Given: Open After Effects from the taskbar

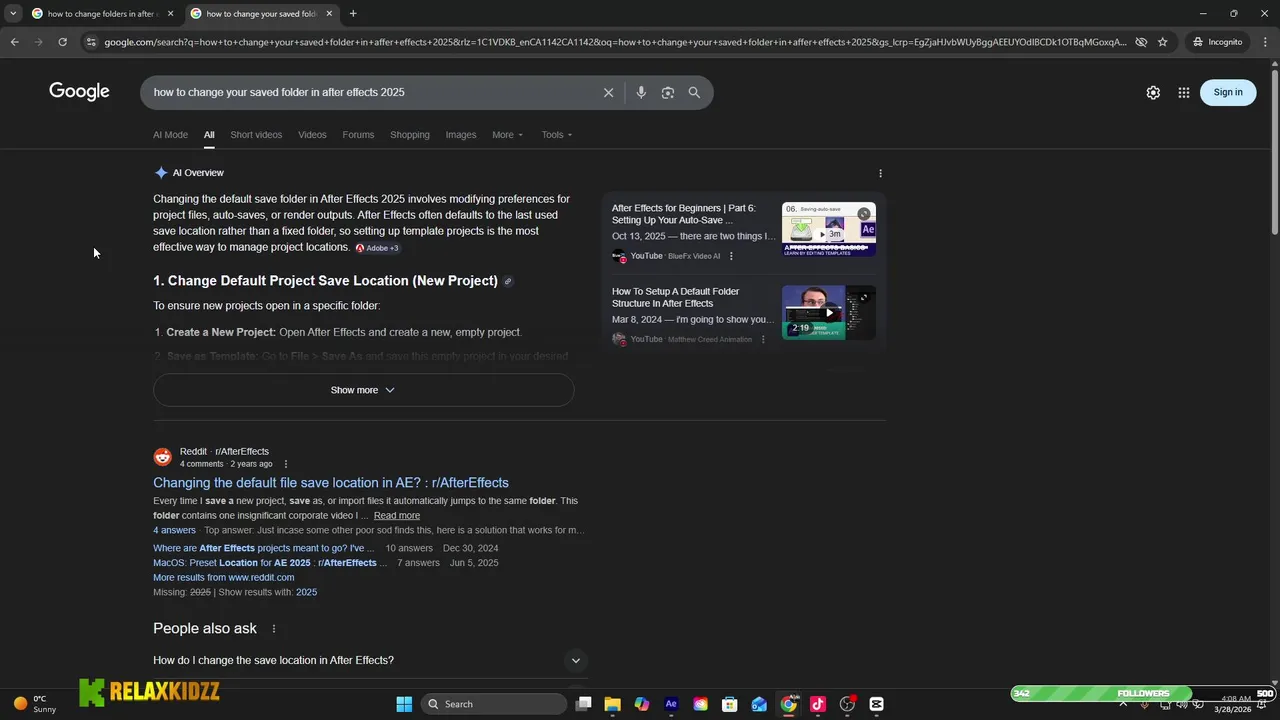Looking at the screenshot, I should coord(671,704).
